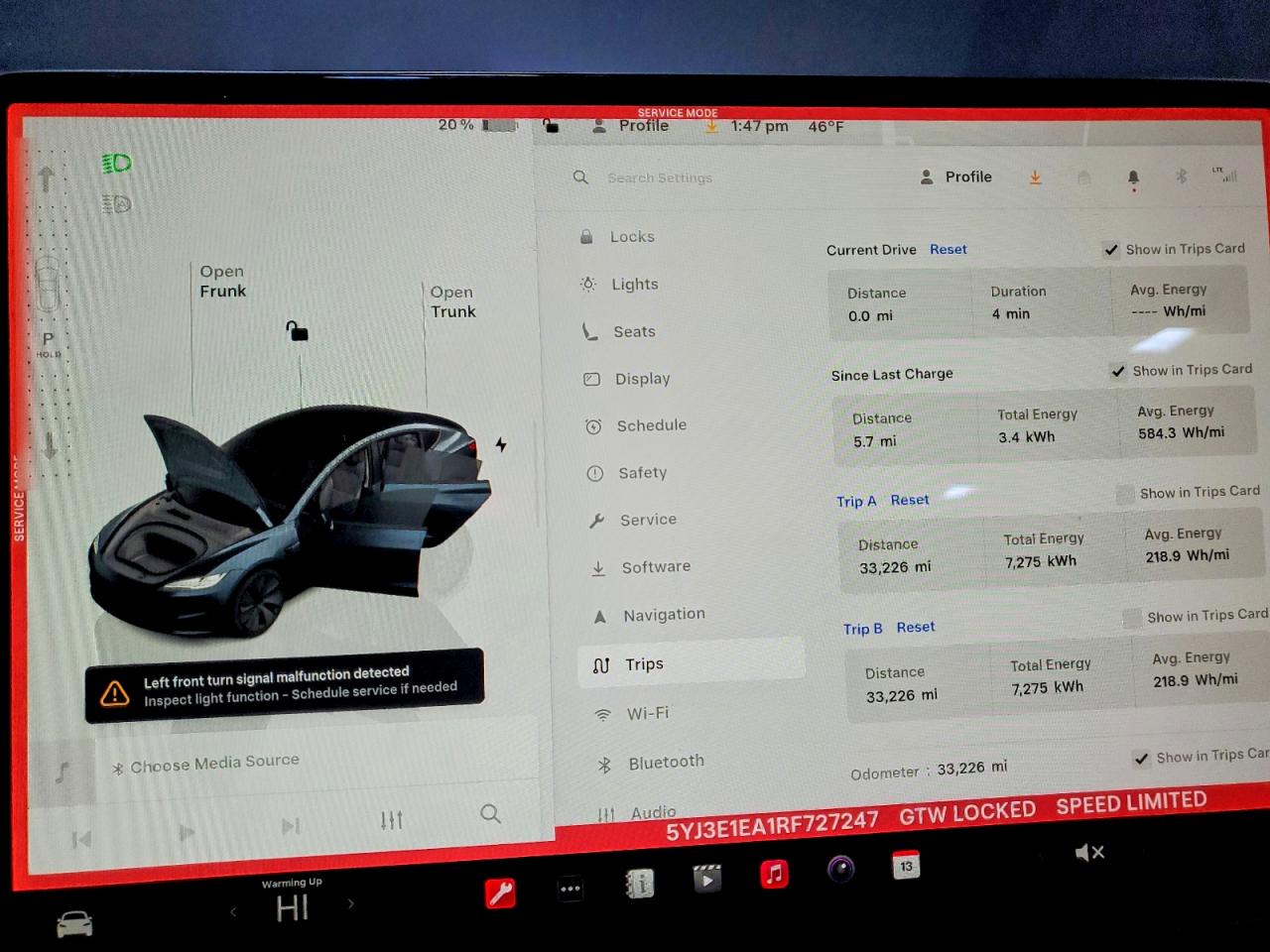
Task: Tap Open Trunk
Action: (452, 301)
